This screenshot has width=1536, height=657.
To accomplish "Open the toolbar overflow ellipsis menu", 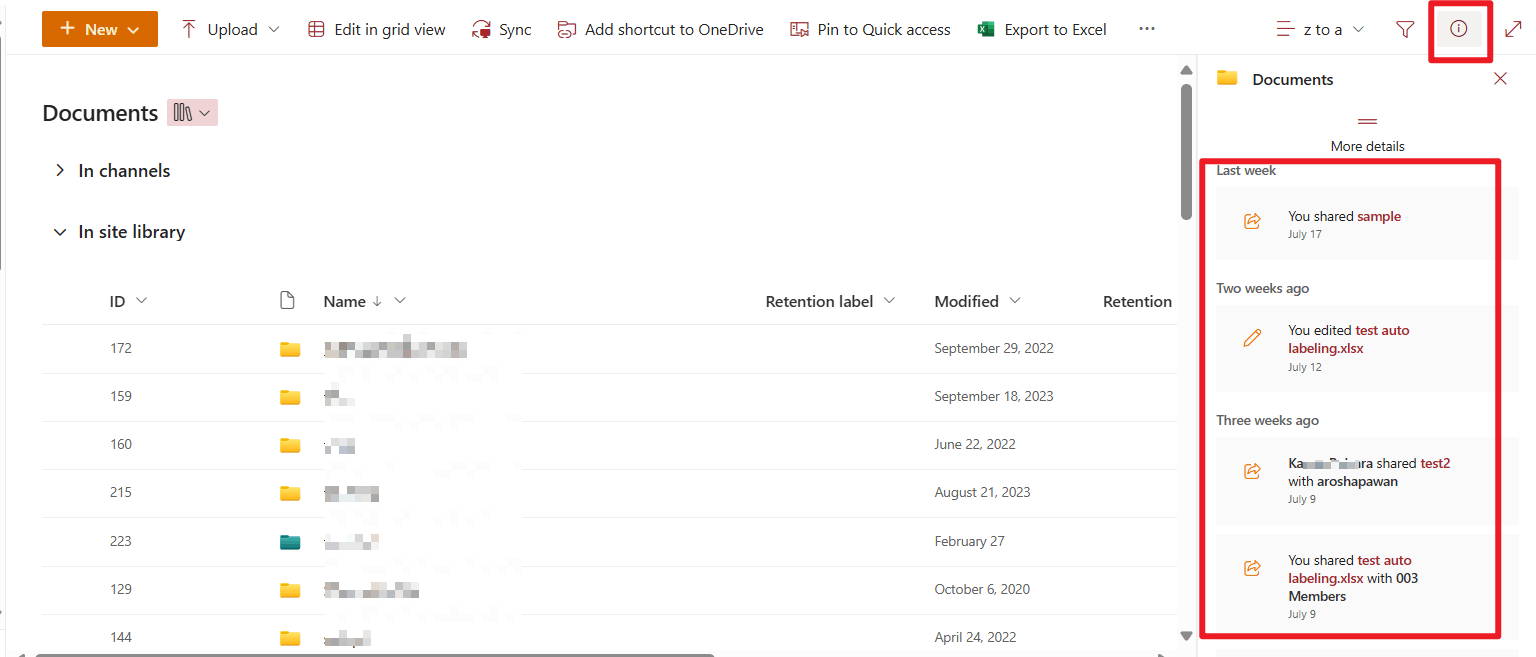I will coord(1147,29).
